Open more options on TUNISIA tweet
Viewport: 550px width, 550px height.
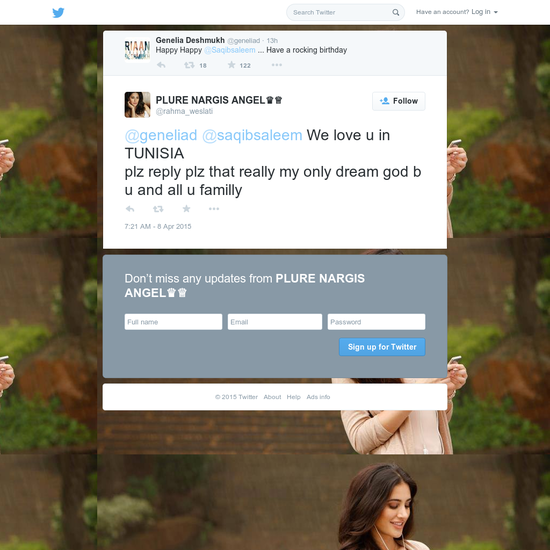pyautogui.click(x=214, y=209)
